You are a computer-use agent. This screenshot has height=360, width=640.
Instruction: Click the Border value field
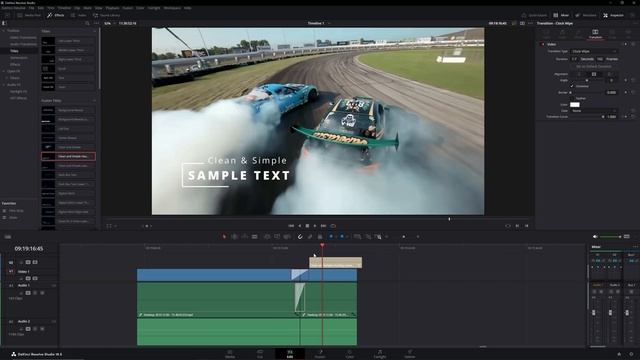[611, 93]
